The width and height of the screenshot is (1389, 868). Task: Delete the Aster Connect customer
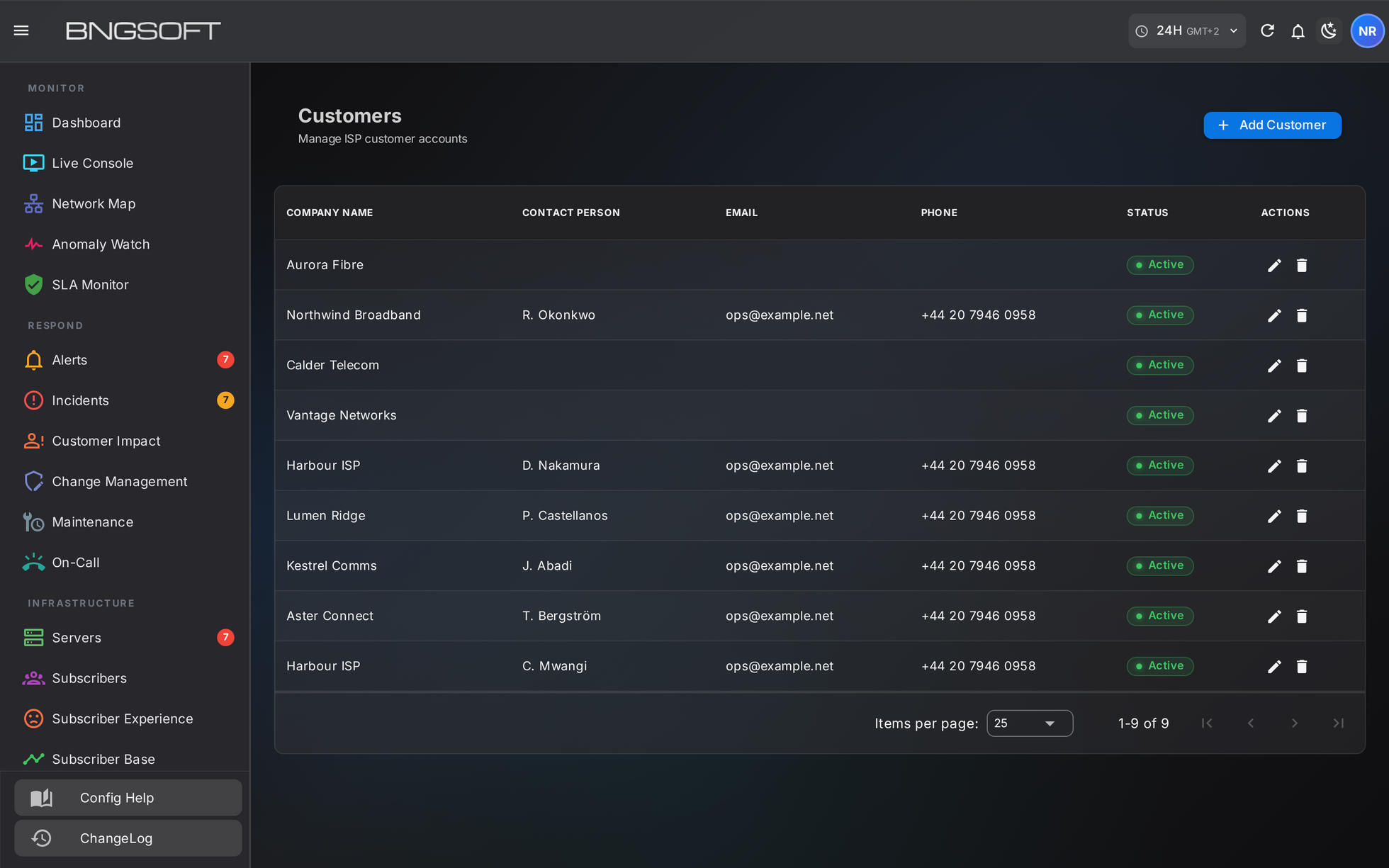click(1302, 616)
